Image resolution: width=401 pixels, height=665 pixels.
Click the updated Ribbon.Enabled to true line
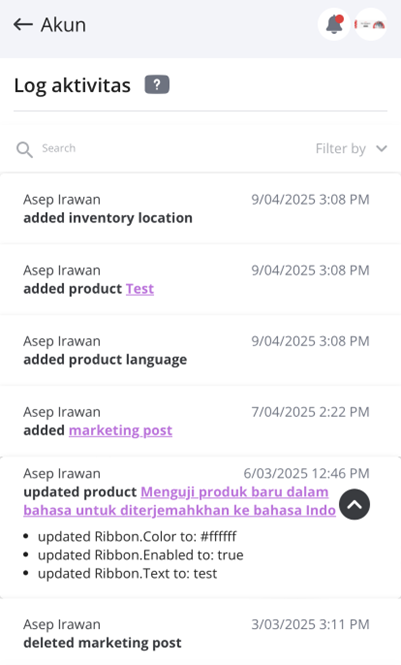[x=140, y=555]
